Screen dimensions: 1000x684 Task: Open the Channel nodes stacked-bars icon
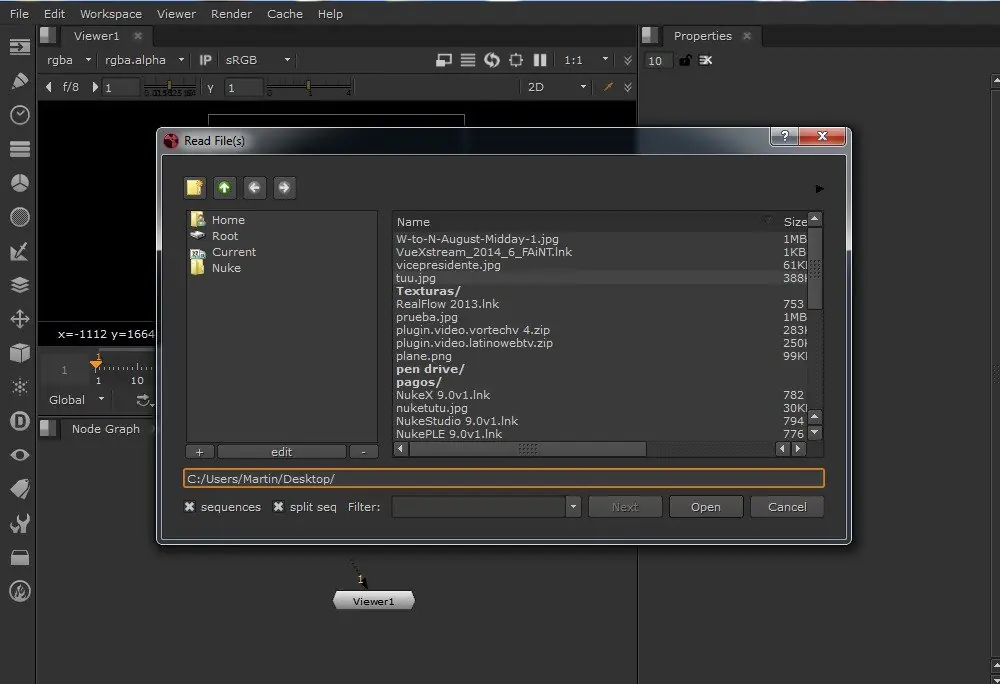pyautogui.click(x=20, y=149)
